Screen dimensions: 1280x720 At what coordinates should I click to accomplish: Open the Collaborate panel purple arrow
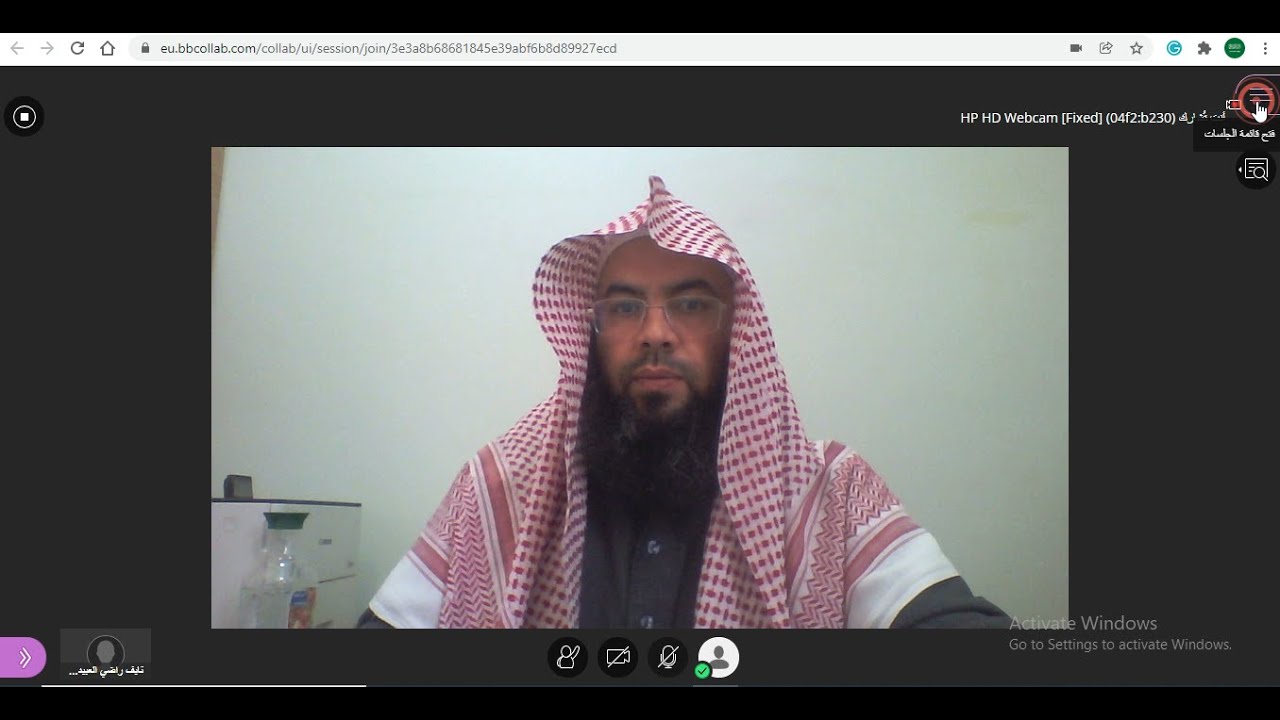pyautogui.click(x=23, y=657)
